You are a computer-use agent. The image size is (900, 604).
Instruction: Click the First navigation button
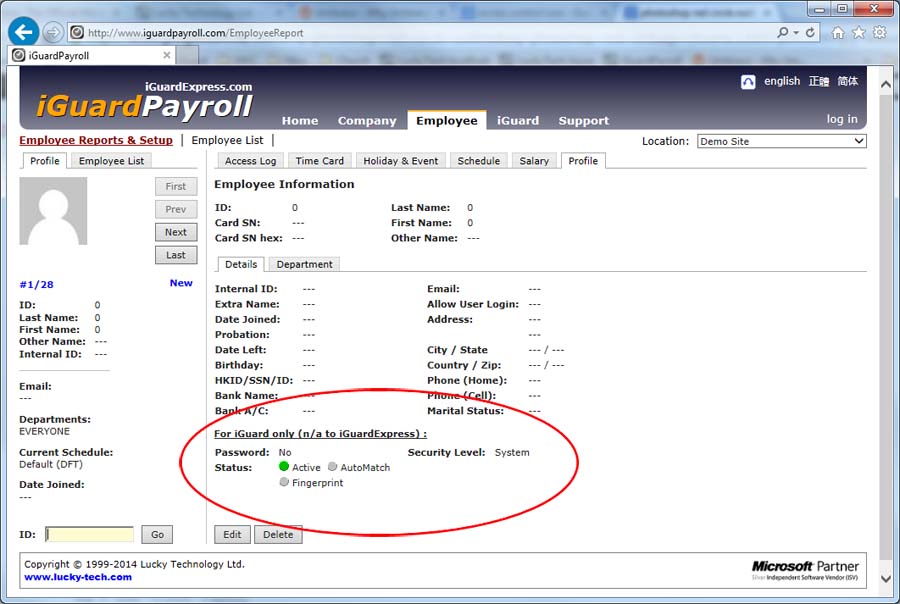[176, 186]
